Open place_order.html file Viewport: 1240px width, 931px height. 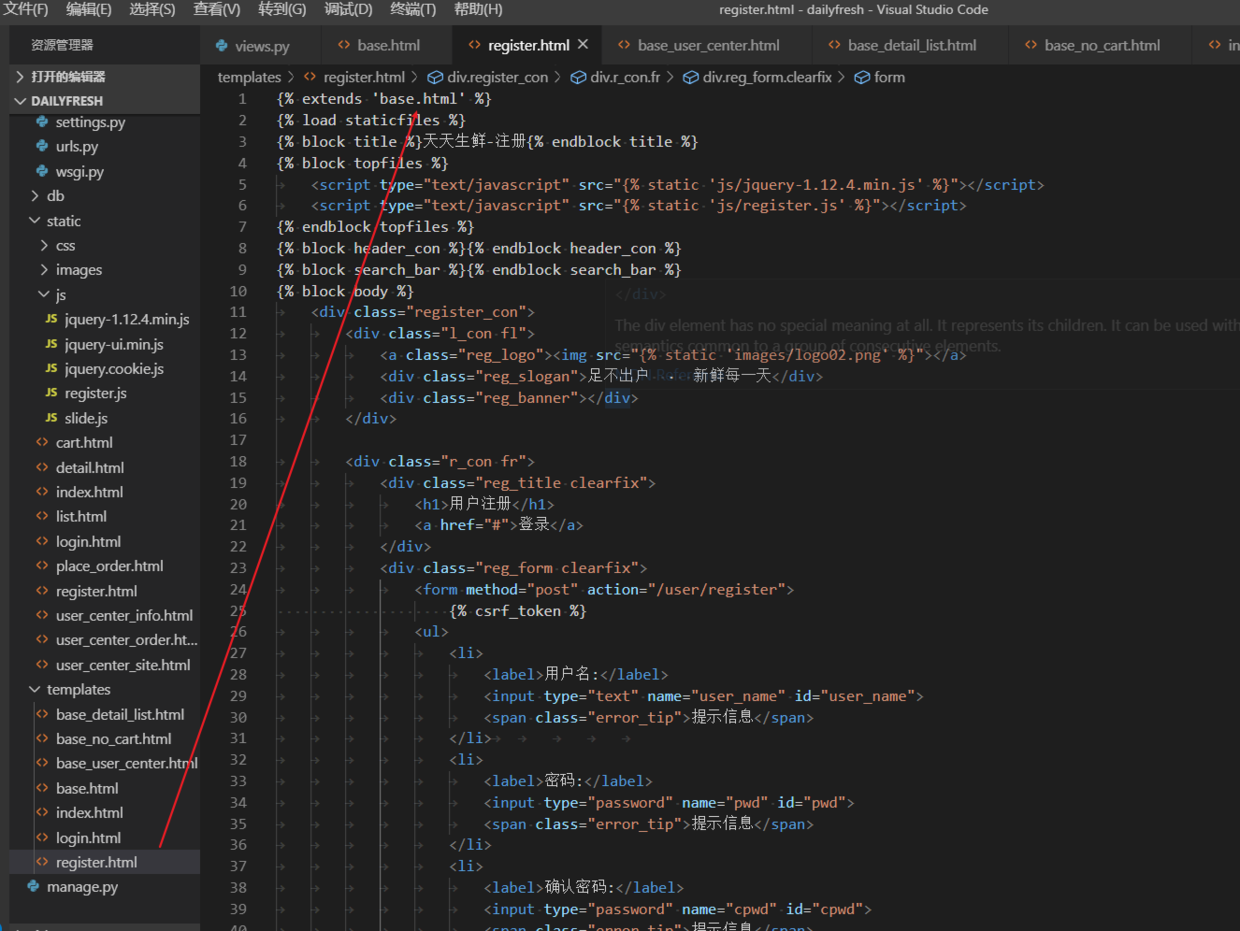click(x=104, y=566)
